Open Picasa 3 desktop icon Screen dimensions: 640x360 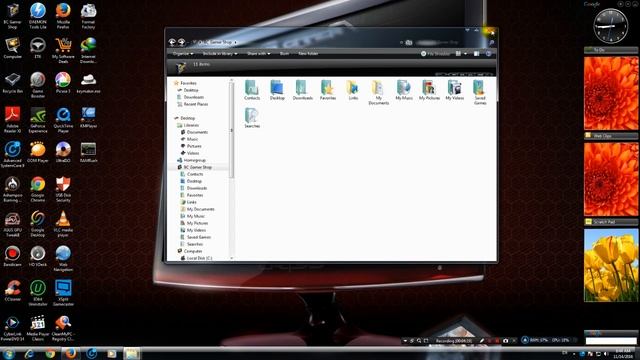(63, 83)
